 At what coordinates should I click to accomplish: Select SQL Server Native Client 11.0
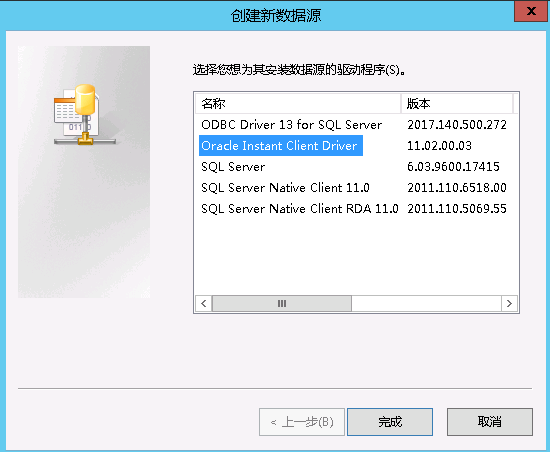pos(285,188)
